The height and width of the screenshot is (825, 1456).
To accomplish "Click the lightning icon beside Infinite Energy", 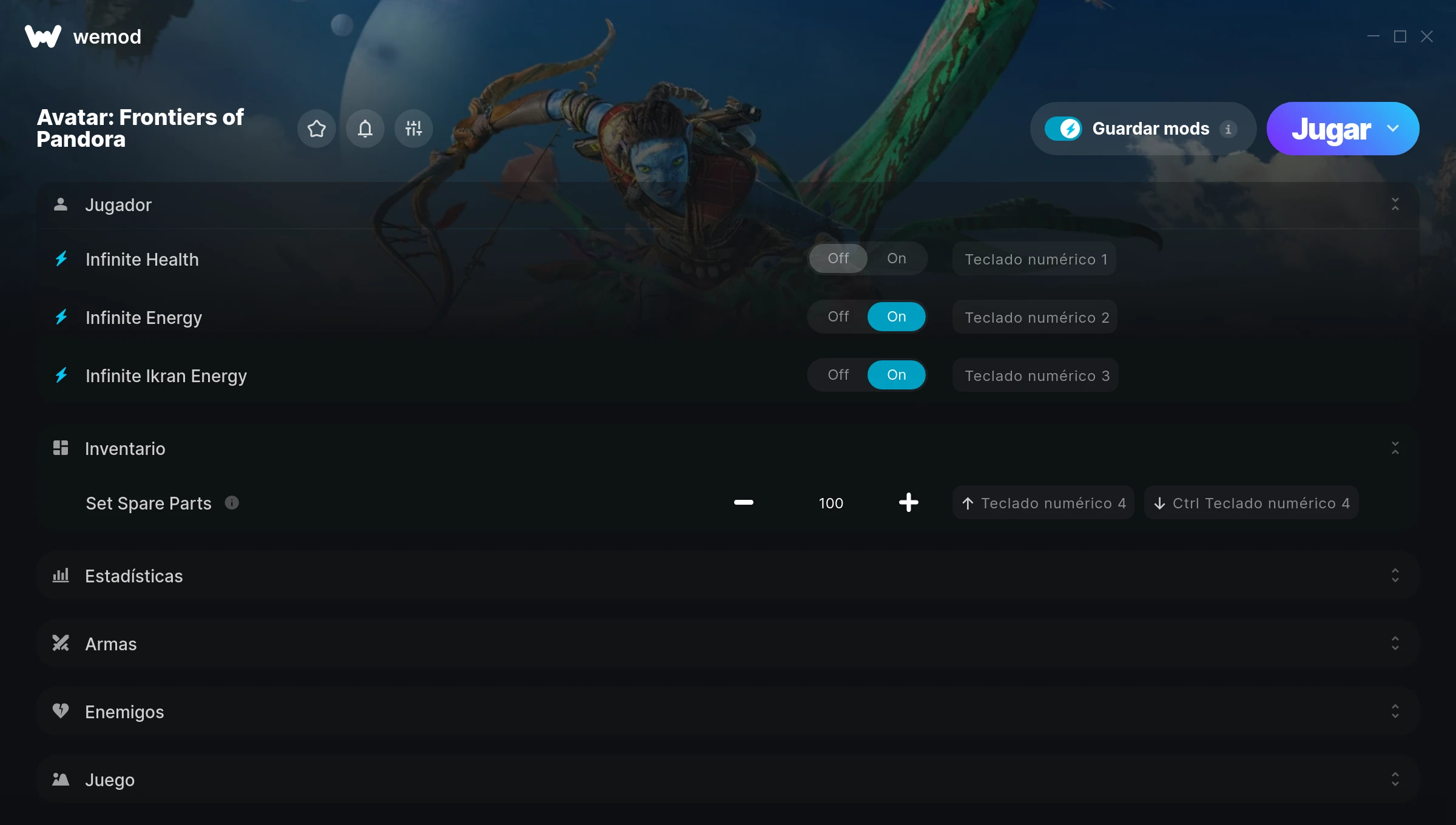I will pyautogui.click(x=61, y=317).
